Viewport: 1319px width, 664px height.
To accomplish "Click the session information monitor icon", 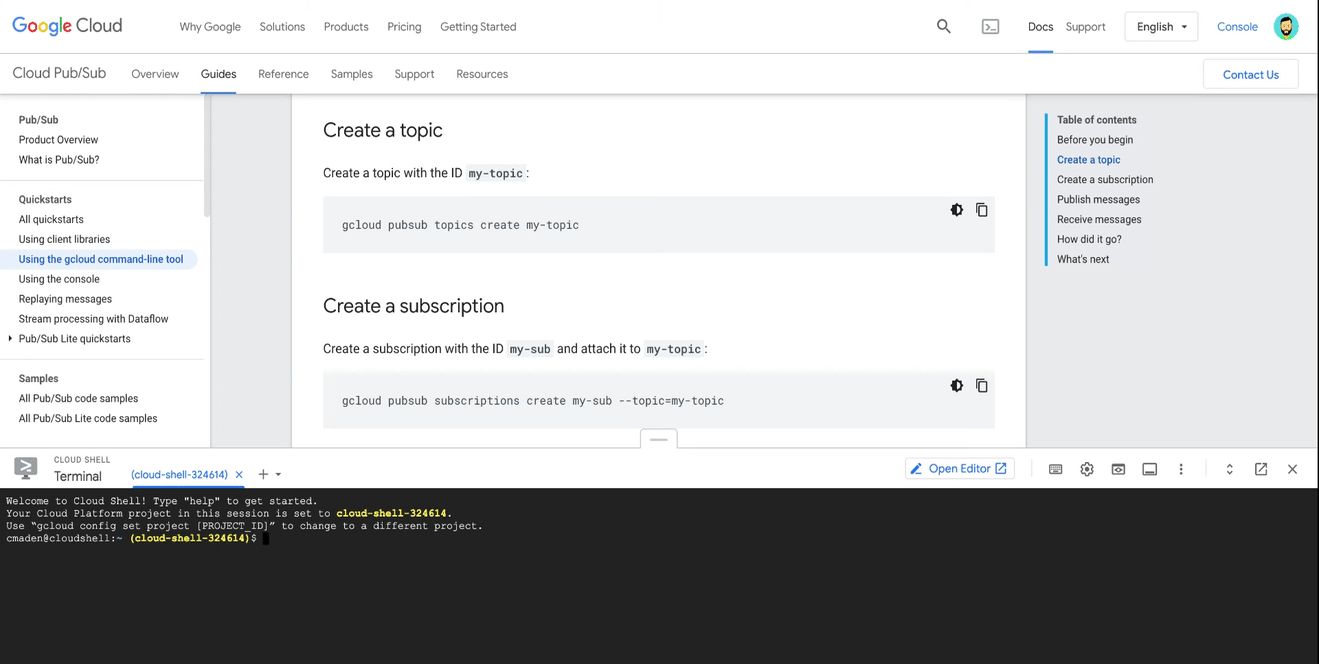I will 1150,469.
